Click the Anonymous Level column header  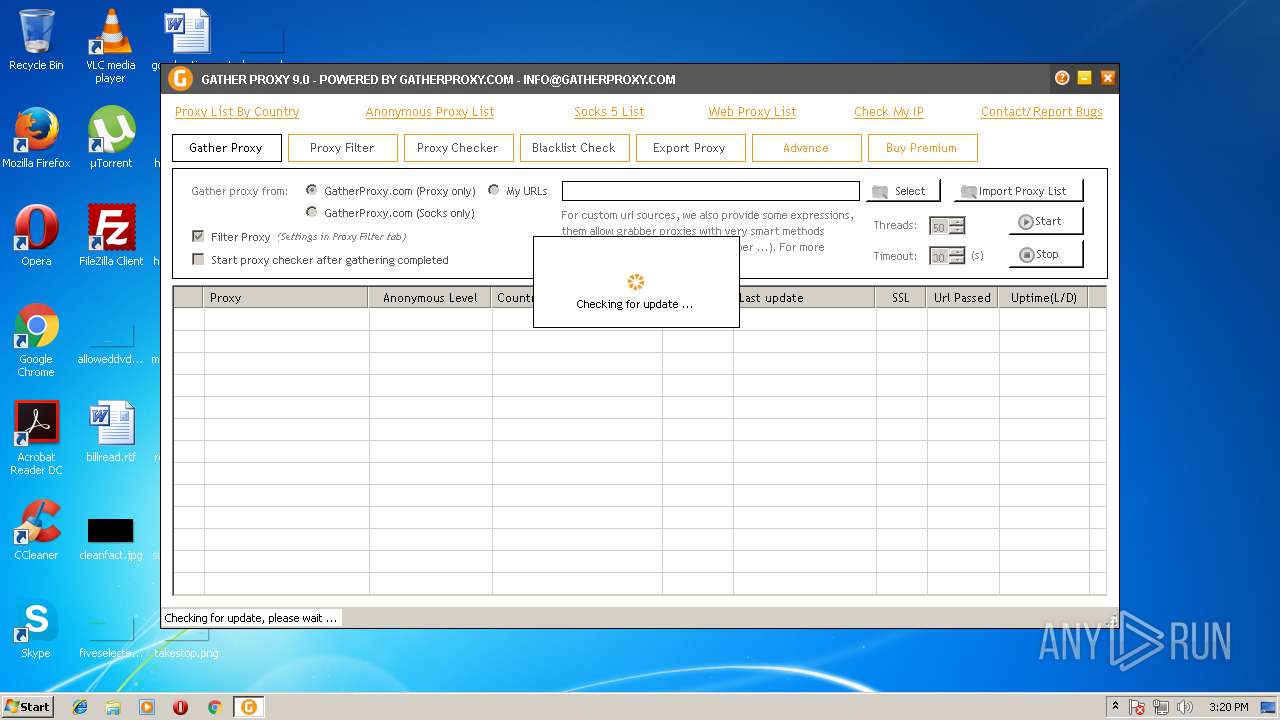pos(430,298)
